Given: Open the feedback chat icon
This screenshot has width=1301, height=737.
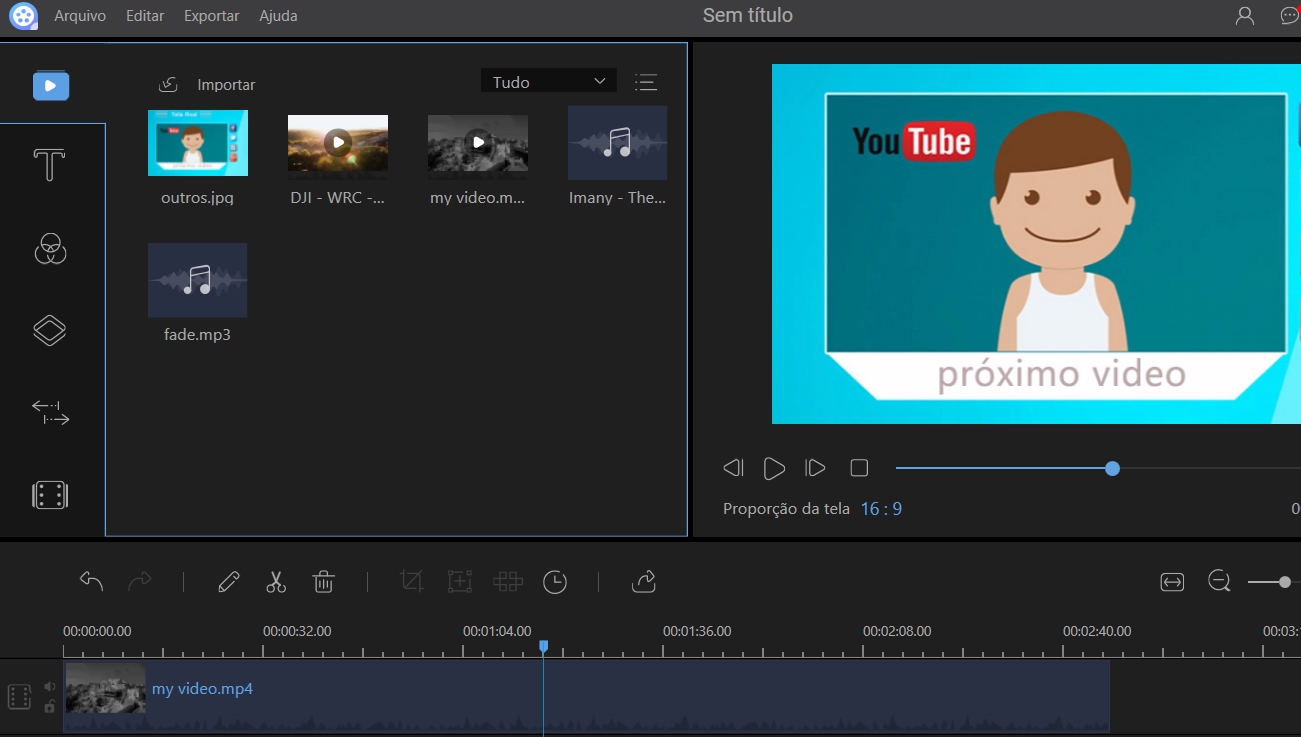Looking at the screenshot, I should (1290, 16).
